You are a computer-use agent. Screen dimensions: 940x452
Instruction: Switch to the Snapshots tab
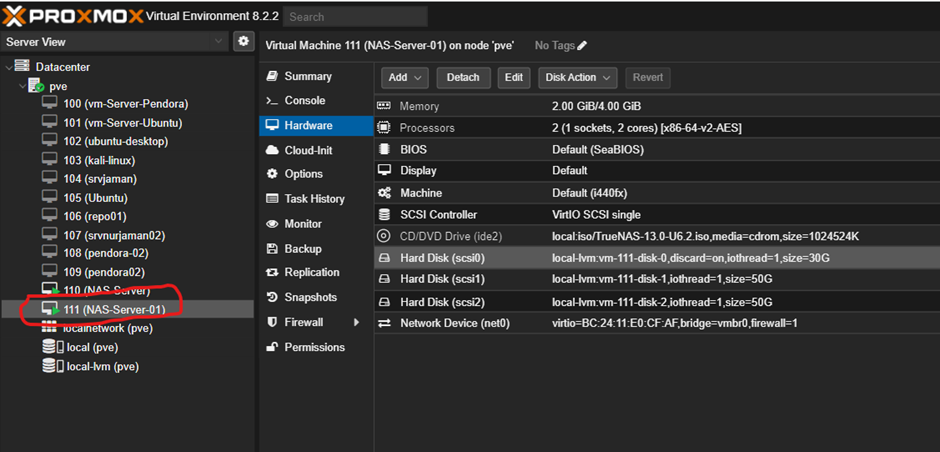tap(310, 298)
